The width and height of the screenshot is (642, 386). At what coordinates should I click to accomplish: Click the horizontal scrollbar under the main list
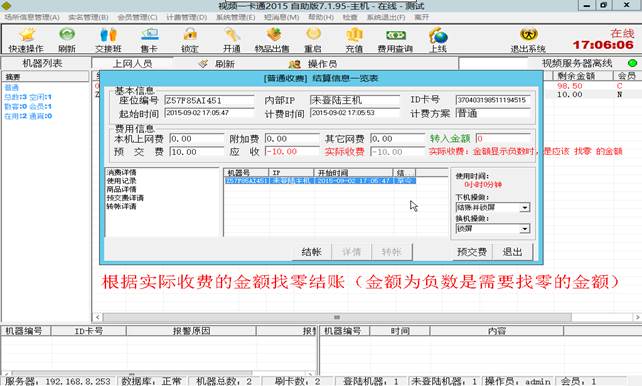(337, 317)
